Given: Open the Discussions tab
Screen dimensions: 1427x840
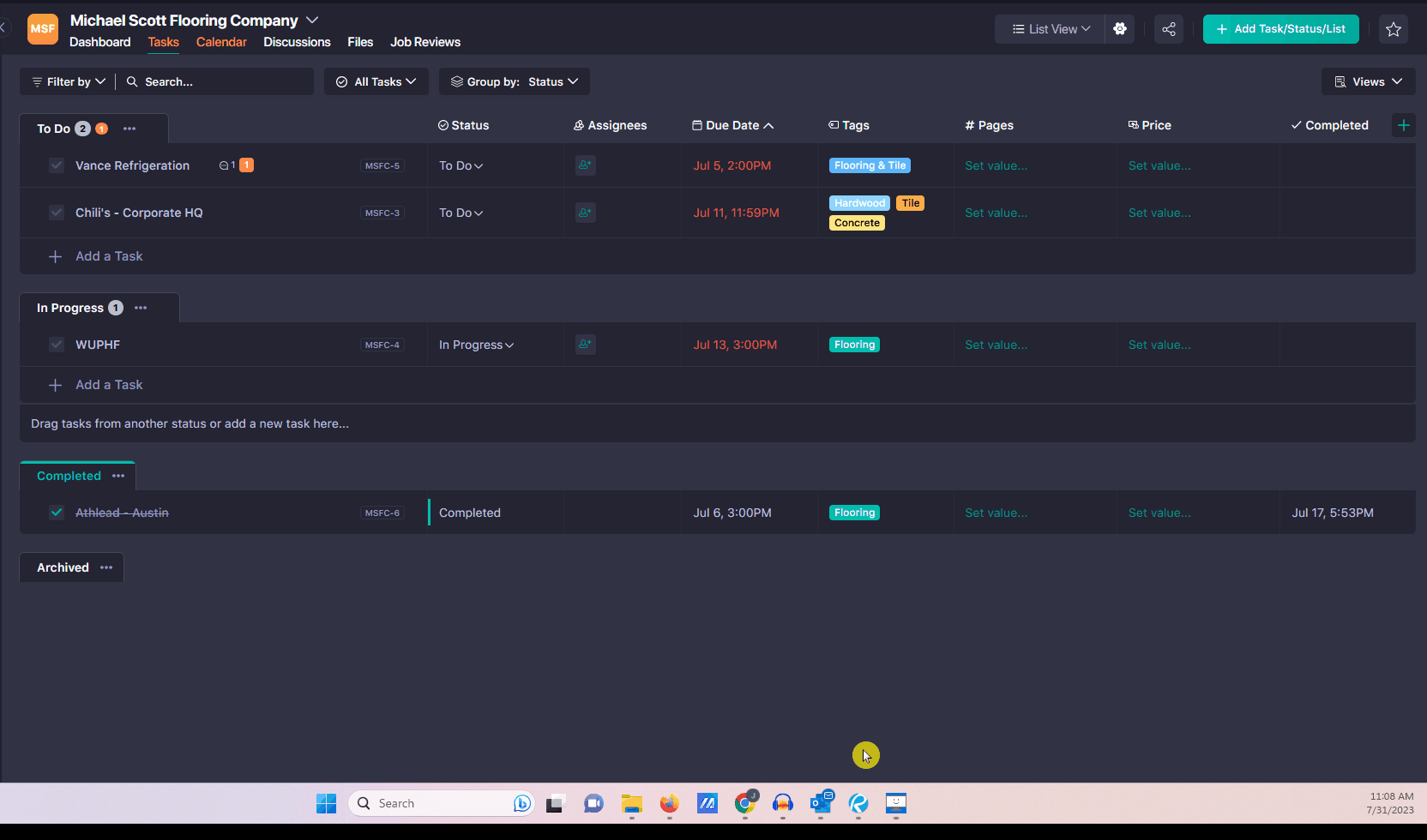Looking at the screenshot, I should (297, 42).
